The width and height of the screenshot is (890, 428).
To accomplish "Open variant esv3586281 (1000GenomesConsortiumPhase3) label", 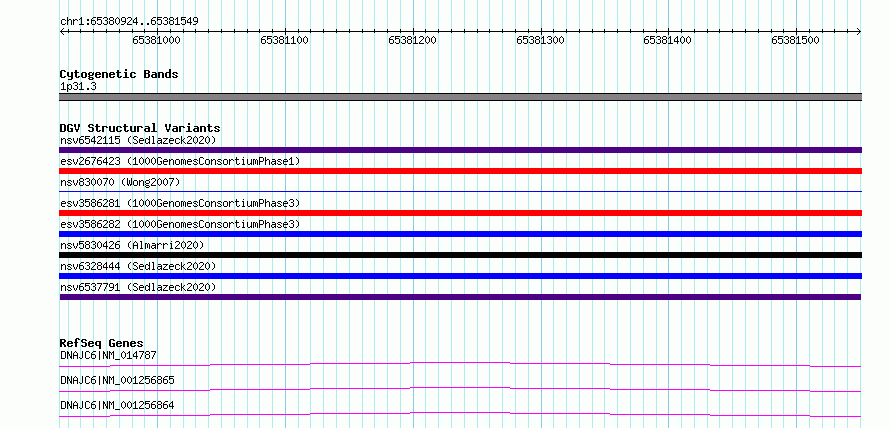I will (180, 203).
